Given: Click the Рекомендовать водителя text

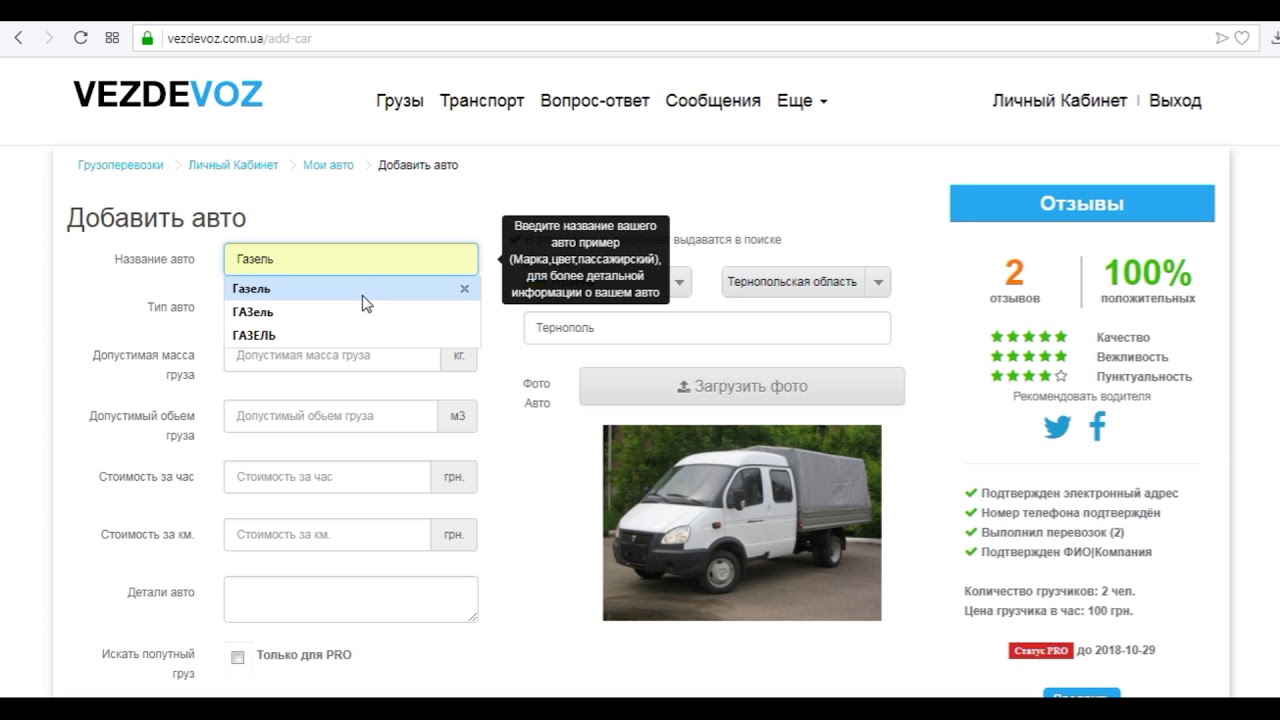Looking at the screenshot, I should tap(1082, 396).
